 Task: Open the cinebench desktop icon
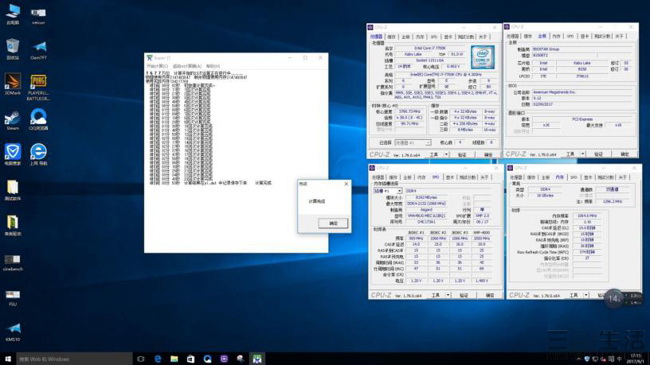click(12, 262)
